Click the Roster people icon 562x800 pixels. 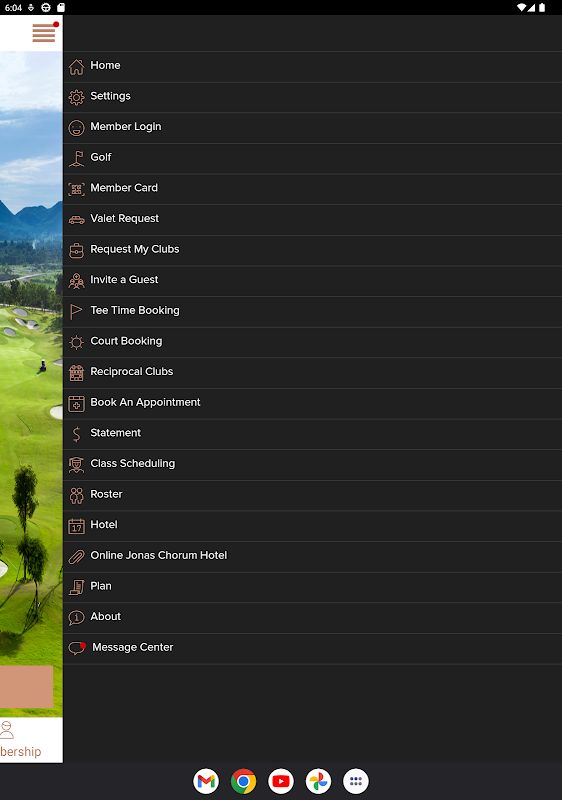(x=76, y=495)
